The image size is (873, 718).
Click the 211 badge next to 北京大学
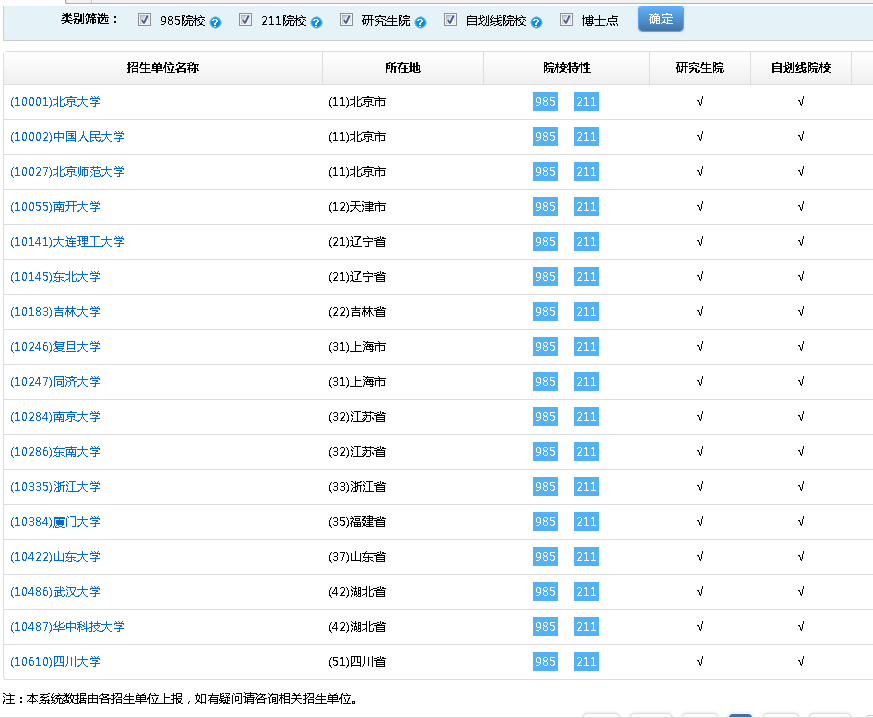[x=586, y=101]
